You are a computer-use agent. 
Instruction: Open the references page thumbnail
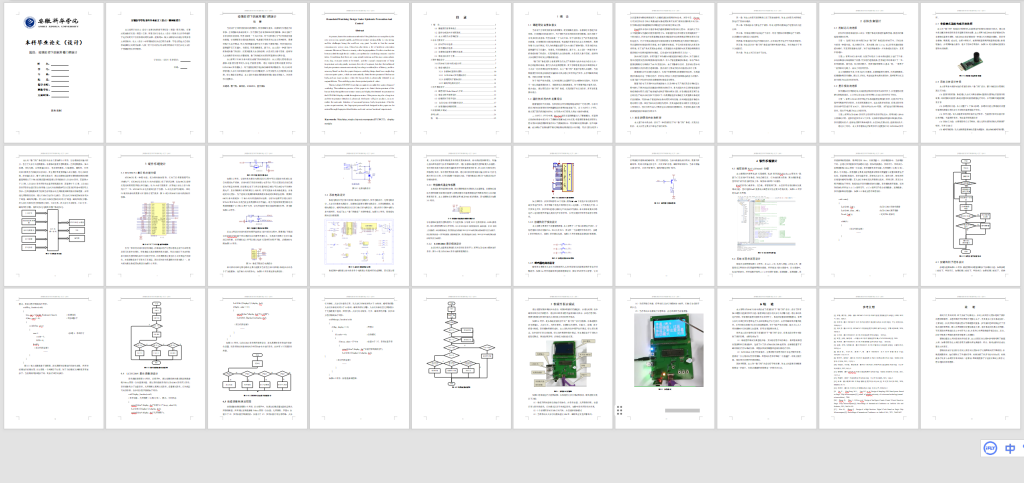[868, 358]
